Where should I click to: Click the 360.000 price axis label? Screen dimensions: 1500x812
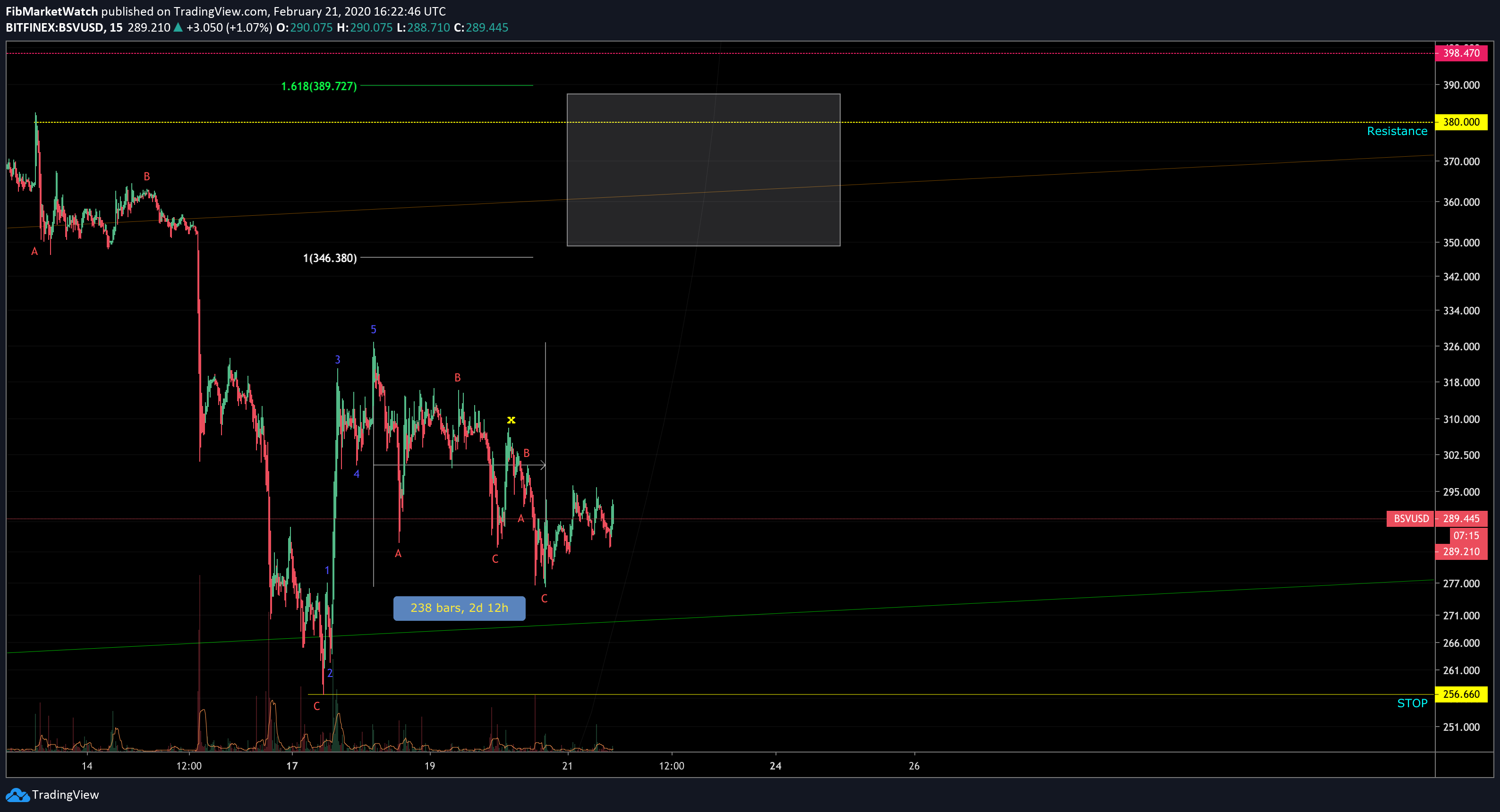1461,202
